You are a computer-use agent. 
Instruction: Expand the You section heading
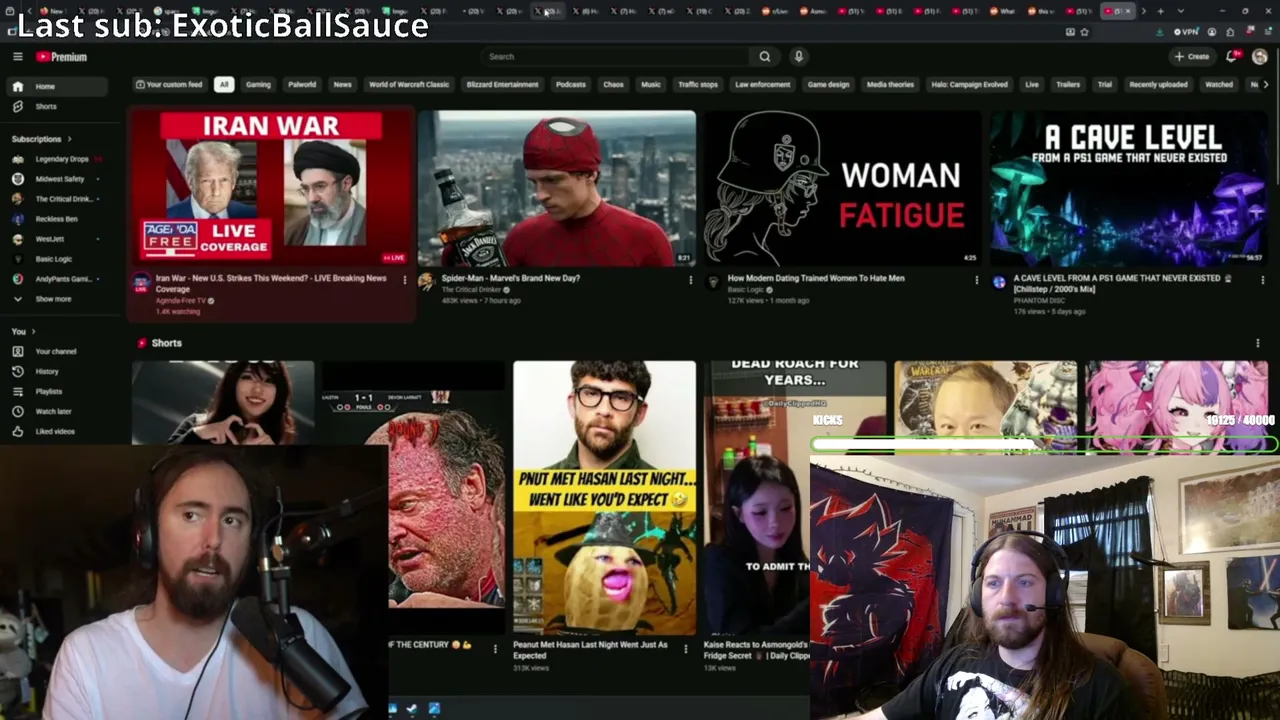coord(23,332)
